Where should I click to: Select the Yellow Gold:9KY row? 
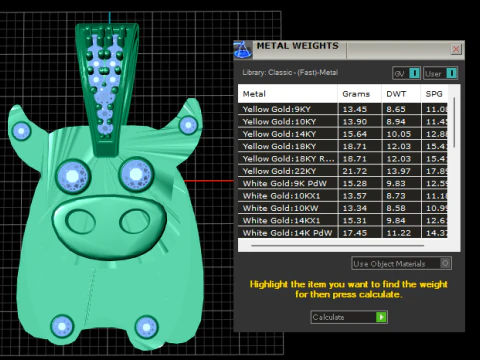click(x=343, y=109)
